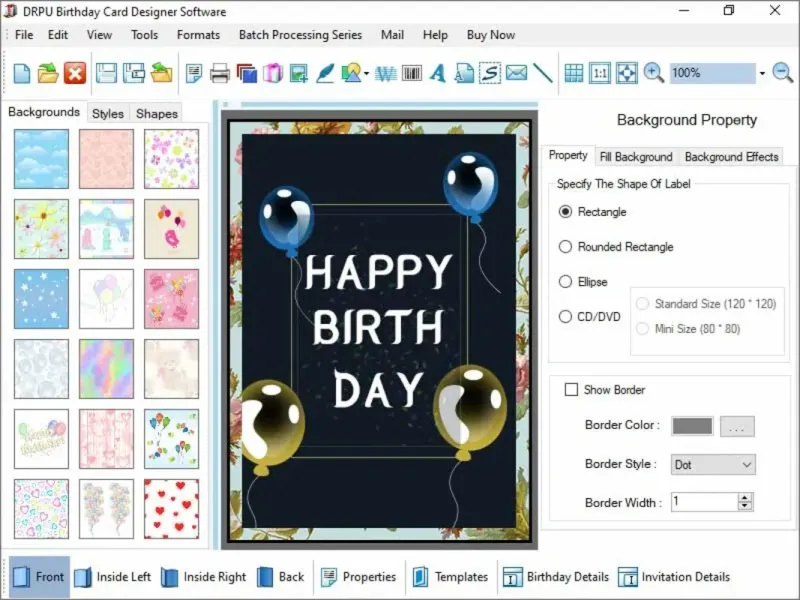Select the blue stars background thumbnail
The width and height of the screenshot is (800, 600).
coord(41,299)
